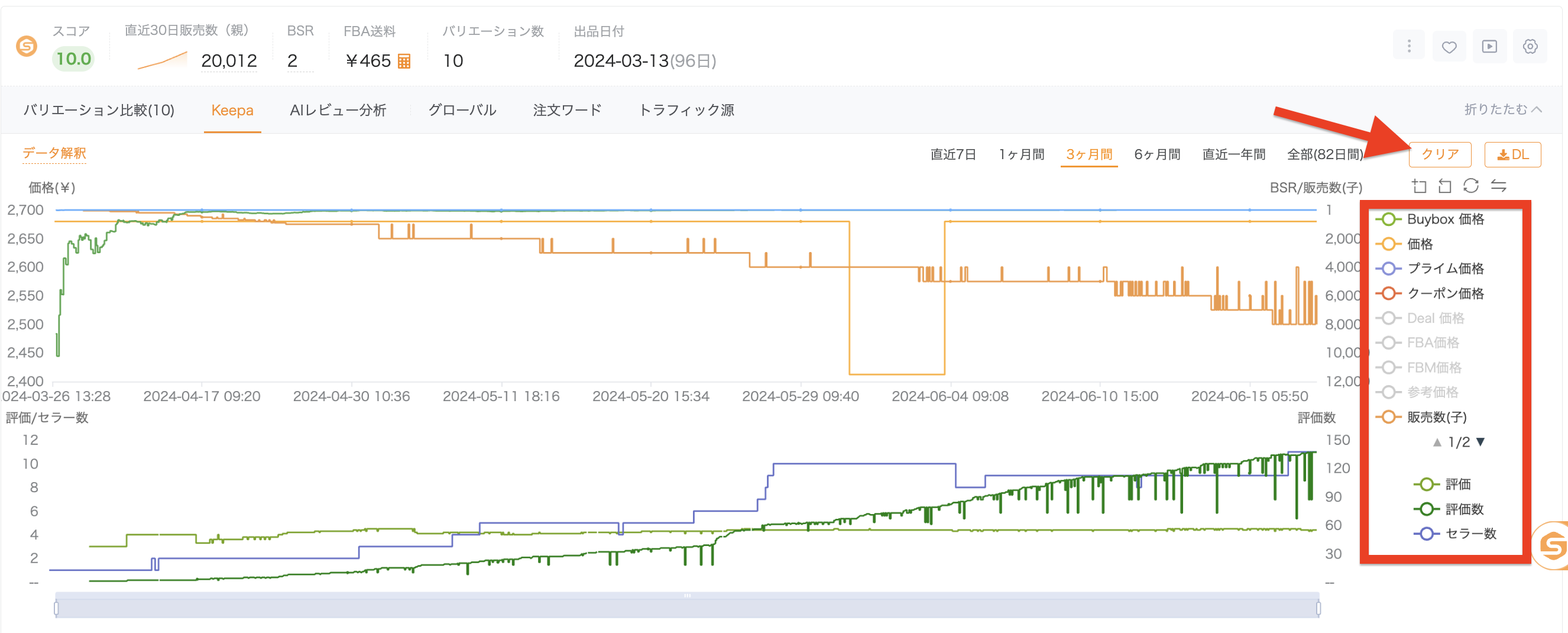Click right handle of chart range slider
1568x633 pixels.
[1318, 608]
